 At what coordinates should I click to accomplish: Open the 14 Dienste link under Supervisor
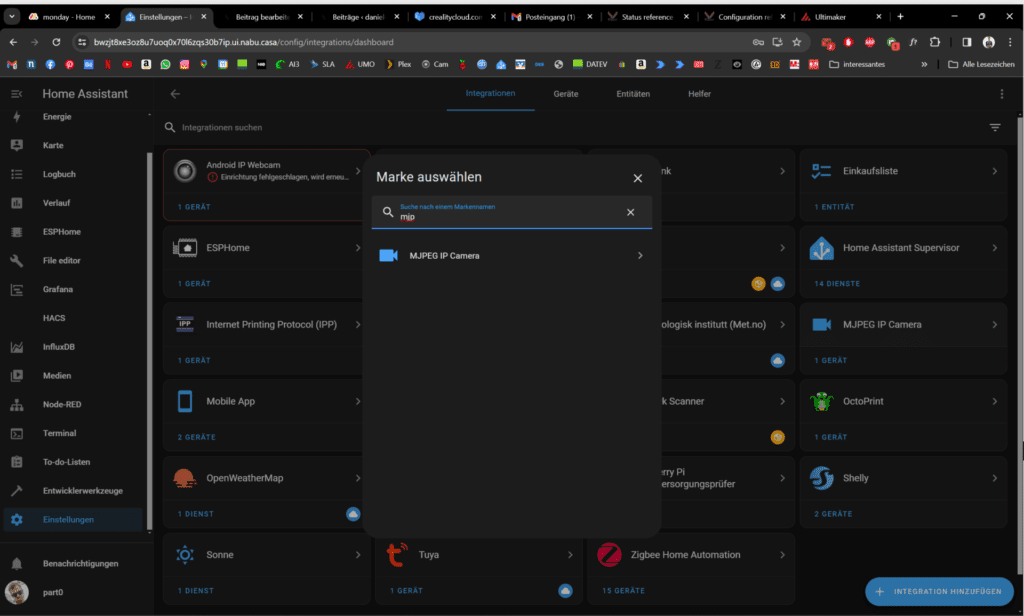[837, 284]
